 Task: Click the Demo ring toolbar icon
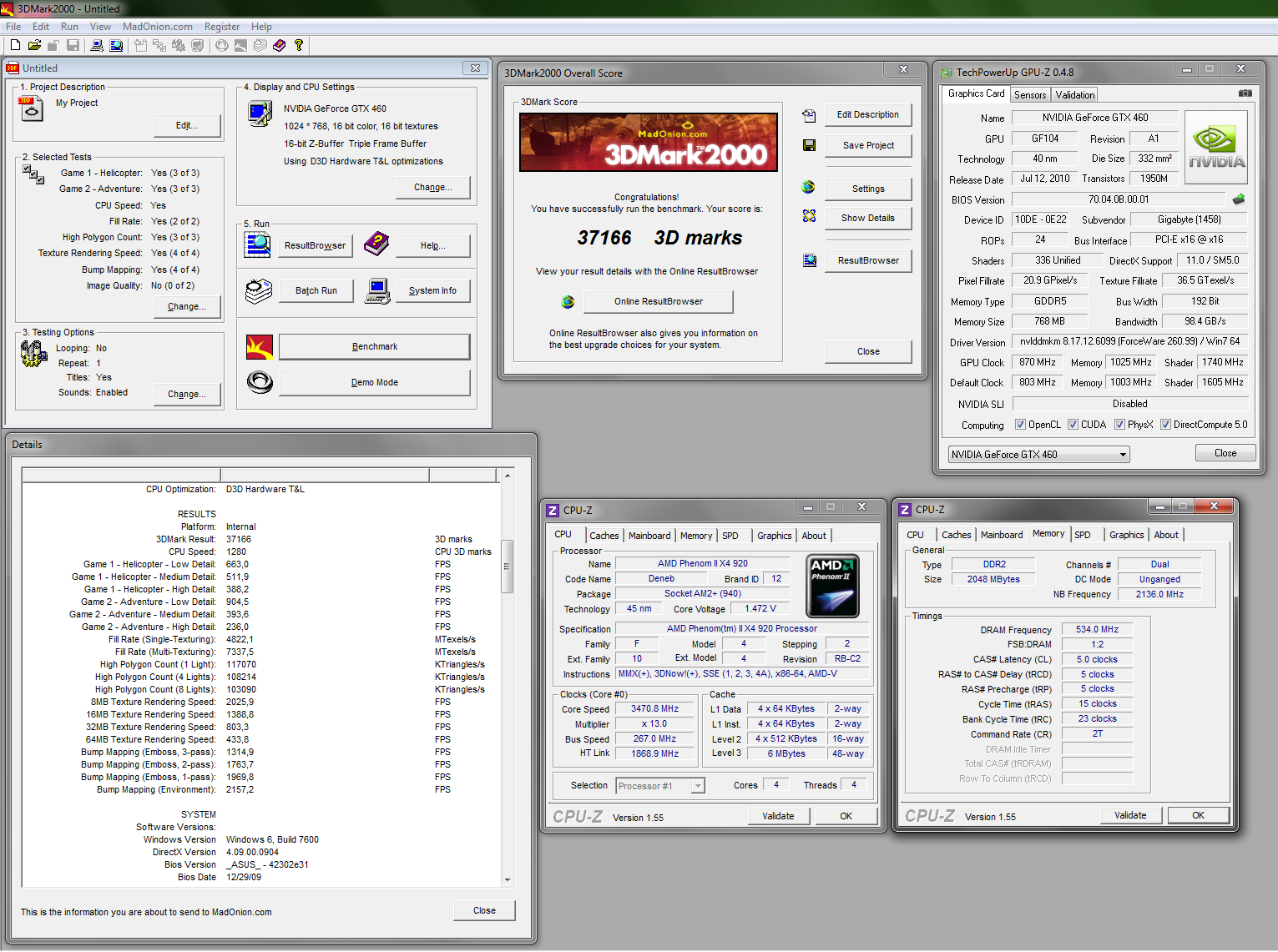click(221, 45)
